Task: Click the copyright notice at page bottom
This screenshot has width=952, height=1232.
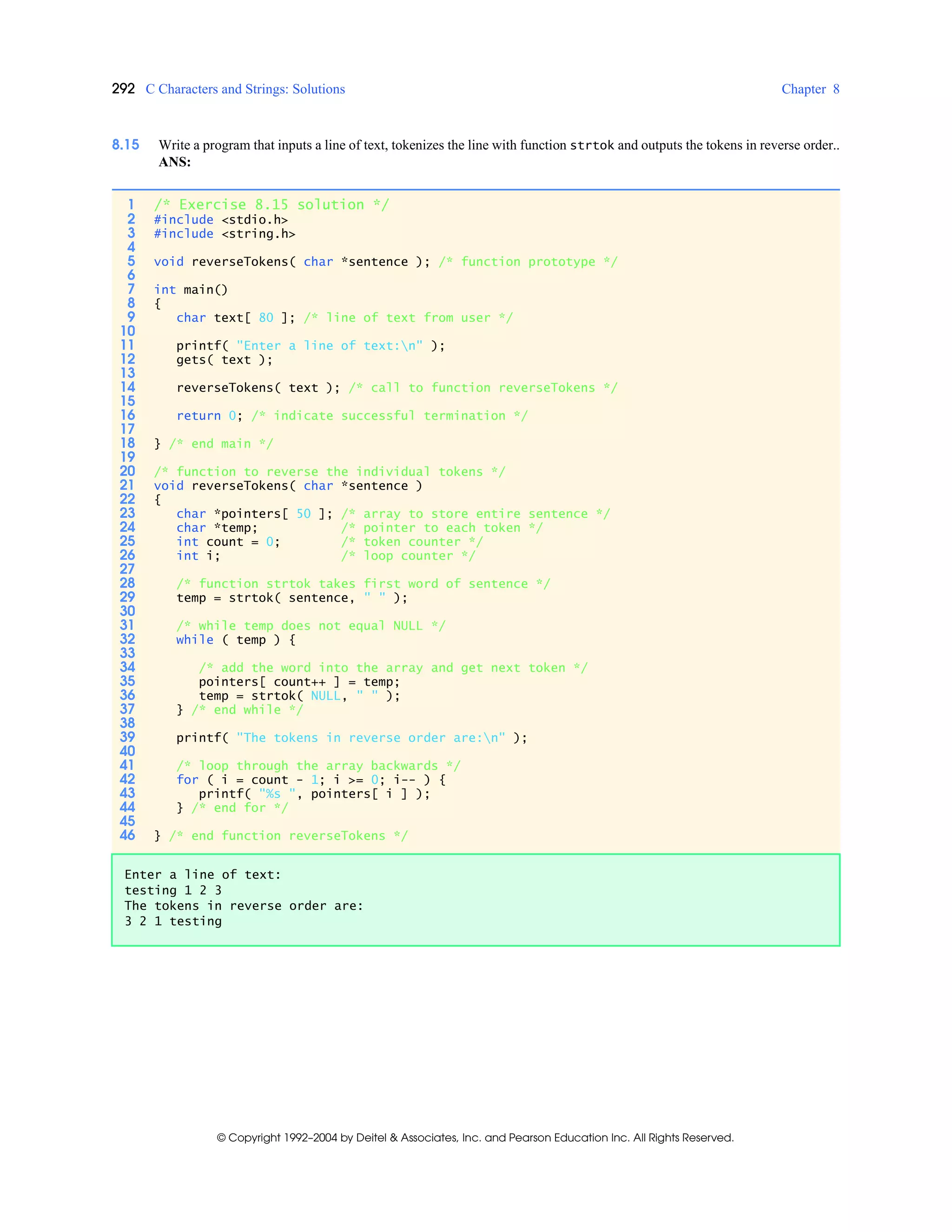Action: pos(476,1138)
